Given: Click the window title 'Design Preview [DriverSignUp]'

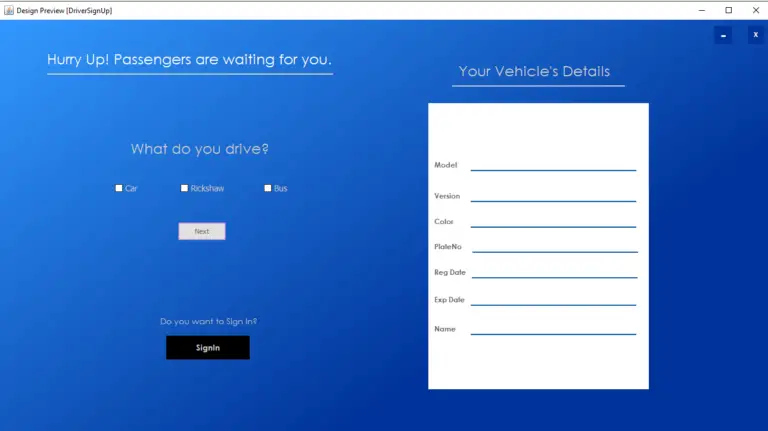Looking at the screenshot, I should click(x=64, y=10).
